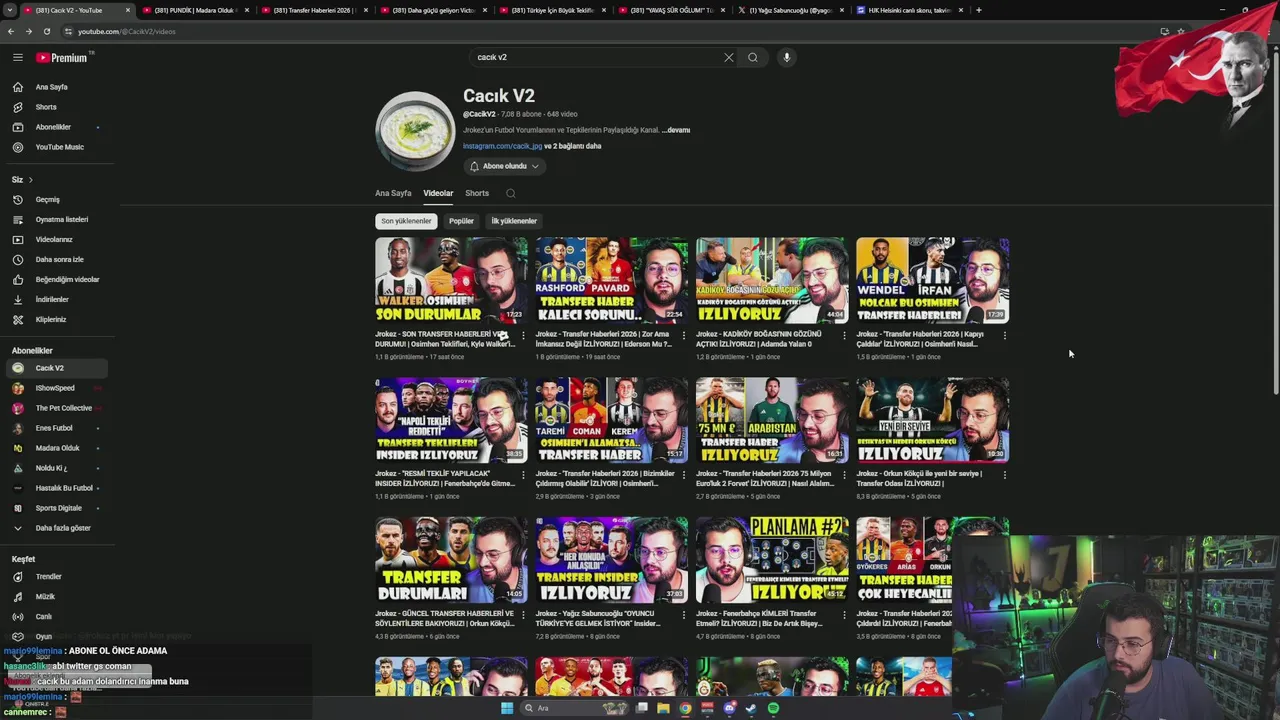This screenshot has width=1280, height=720.
Task: Open three-dot menu of KADIKÖY BOĞASI'NIN GÖZÜNÜ video
Action: pos(844,335)
